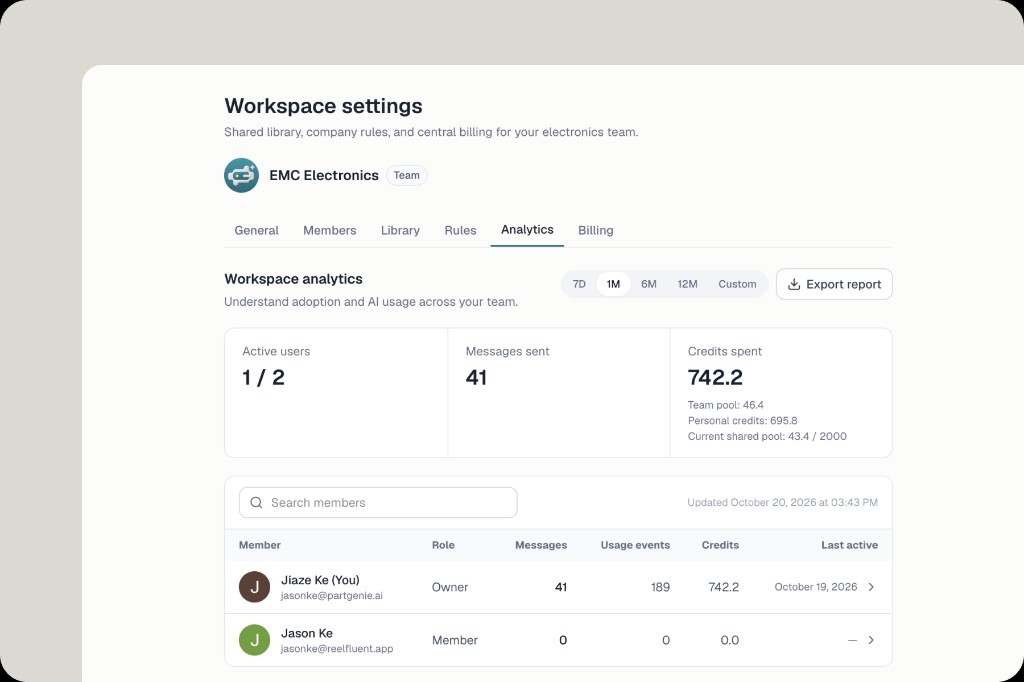Click the Credits spent 742.2 value
The image size is (1024, 682).
coord(715,378)
